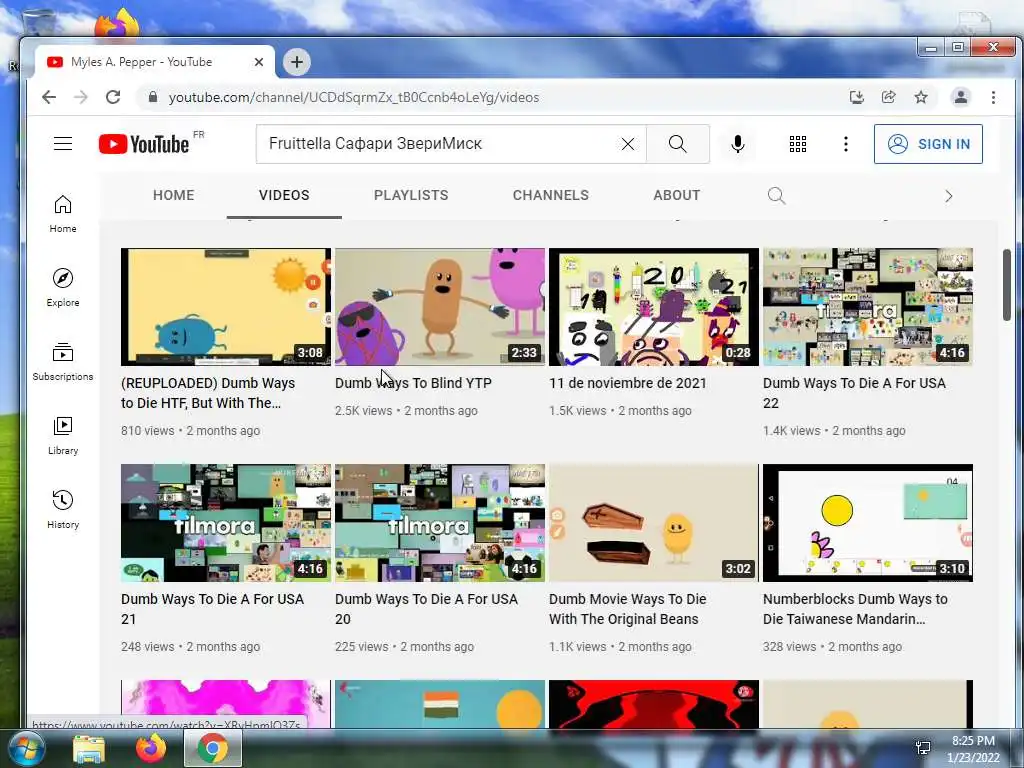Viewport: 1024px width, 768px height.
Task: Play the 3:02 coffin thumbnail
Action: click(654, 522)
